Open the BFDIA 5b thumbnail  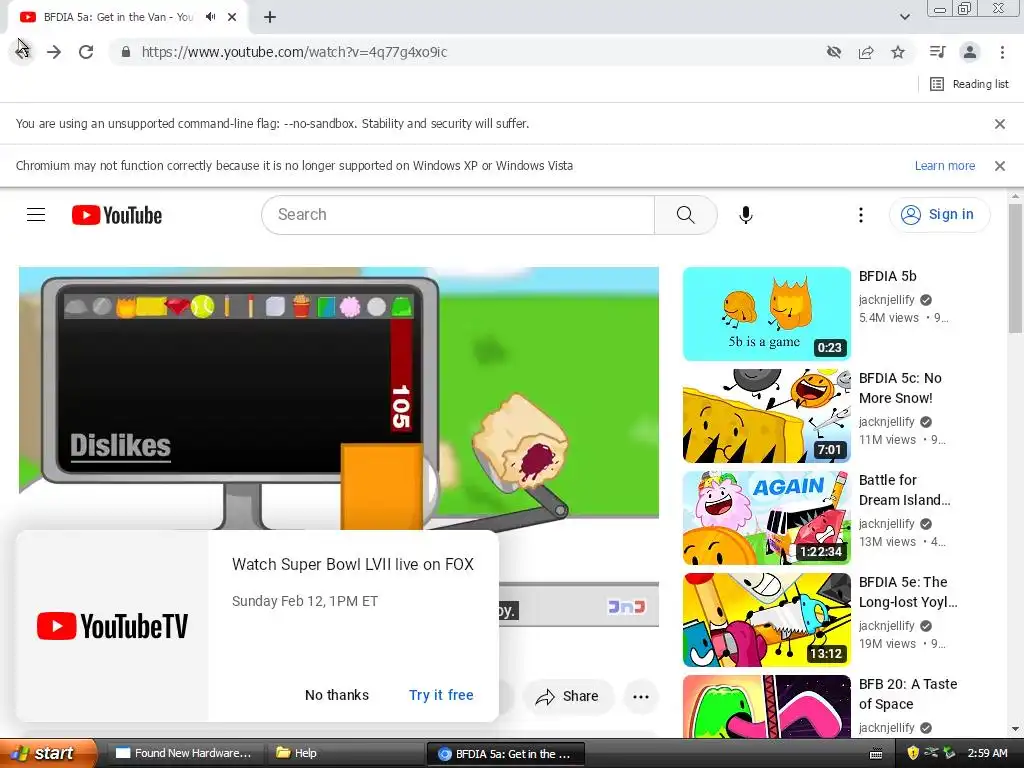point(767,313)
